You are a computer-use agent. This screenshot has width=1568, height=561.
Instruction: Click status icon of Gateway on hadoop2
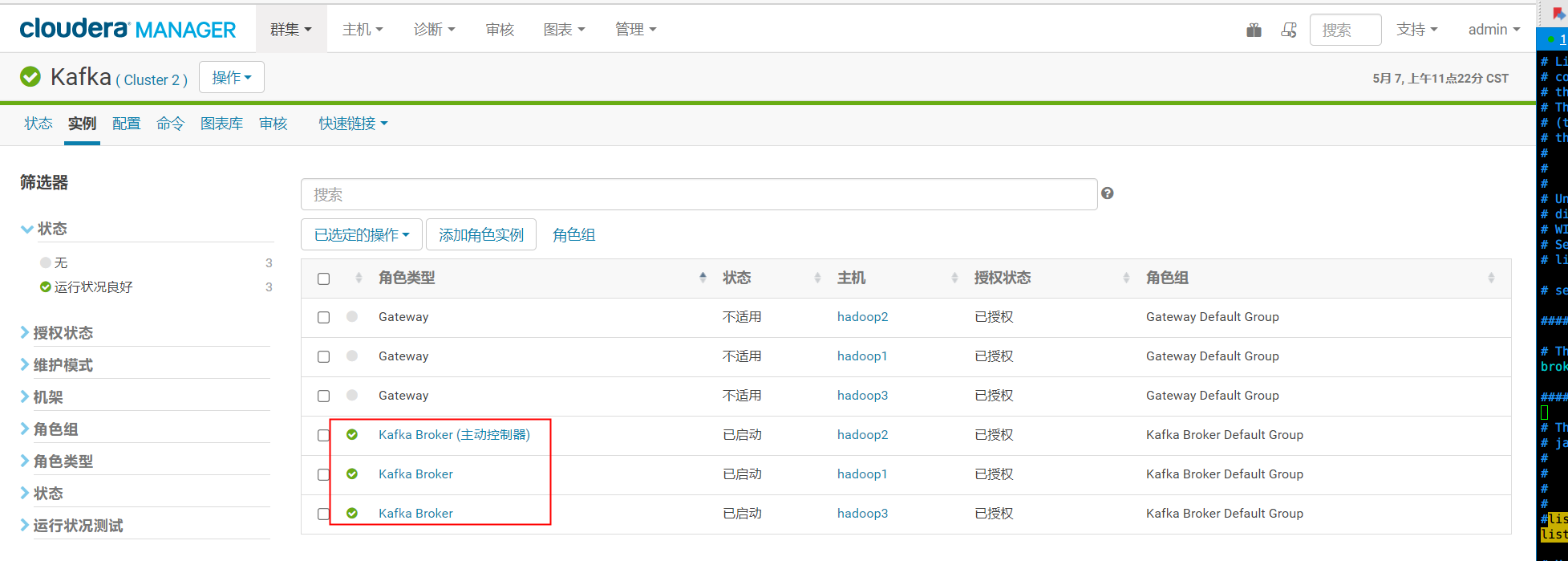click(352, 316)
